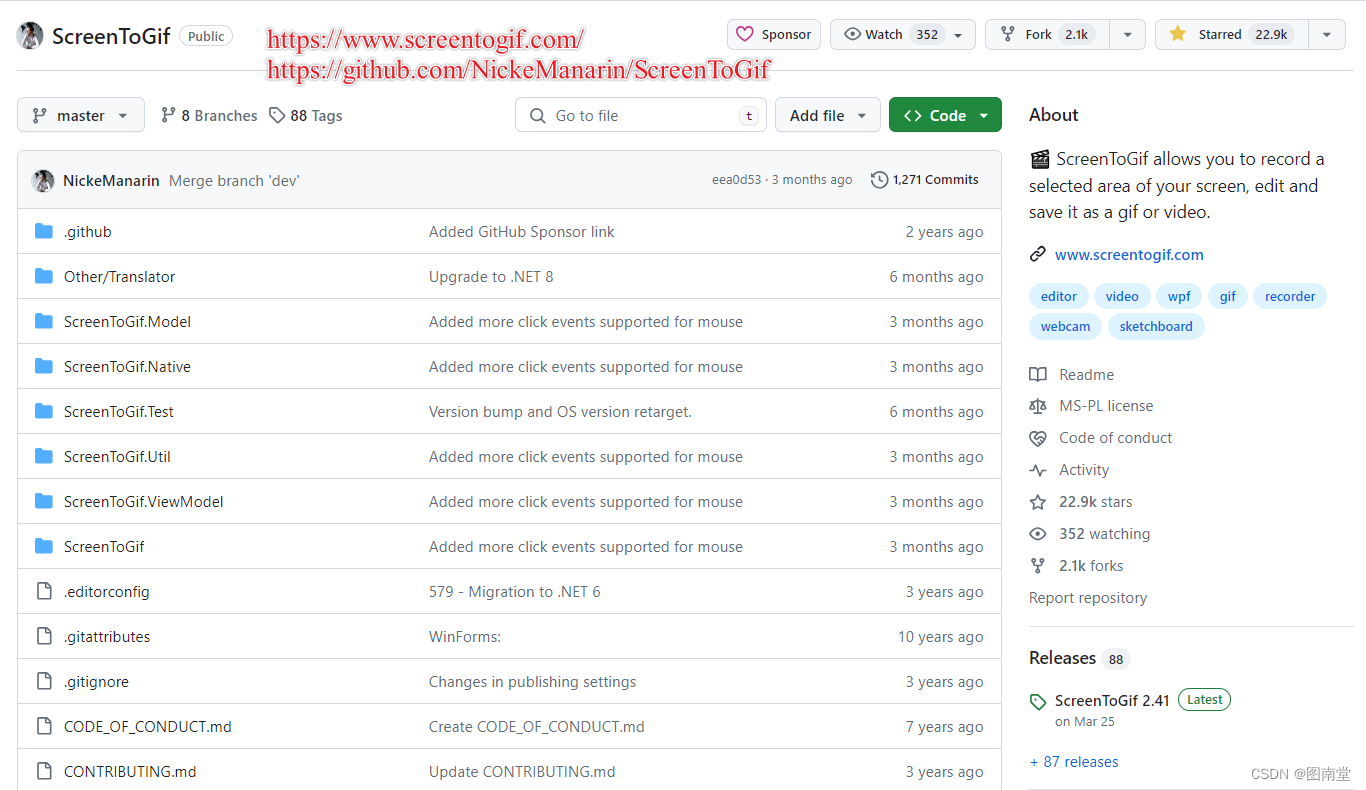This screenshot has width=1366, height=790.
Task: Click the ScreenToGif.Native folder icon
Action: 44,366
